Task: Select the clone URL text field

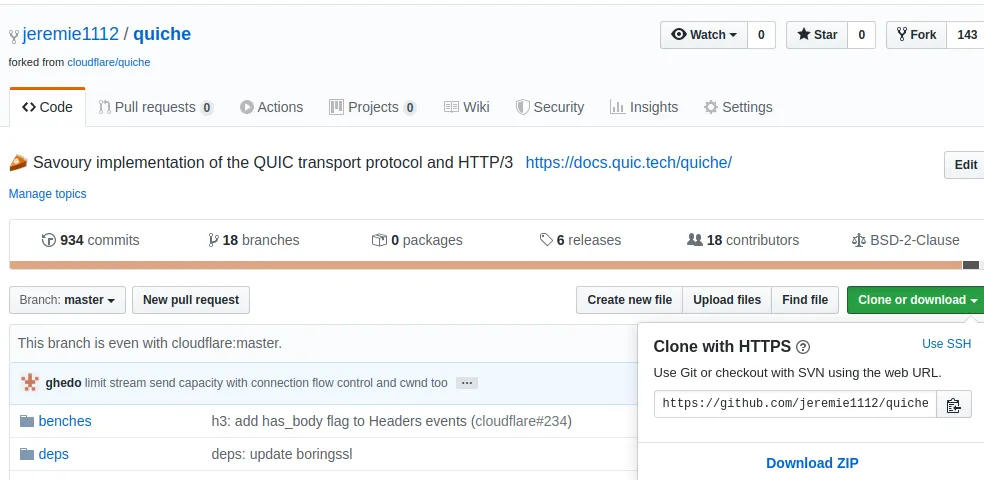Action: pos(796,404)
